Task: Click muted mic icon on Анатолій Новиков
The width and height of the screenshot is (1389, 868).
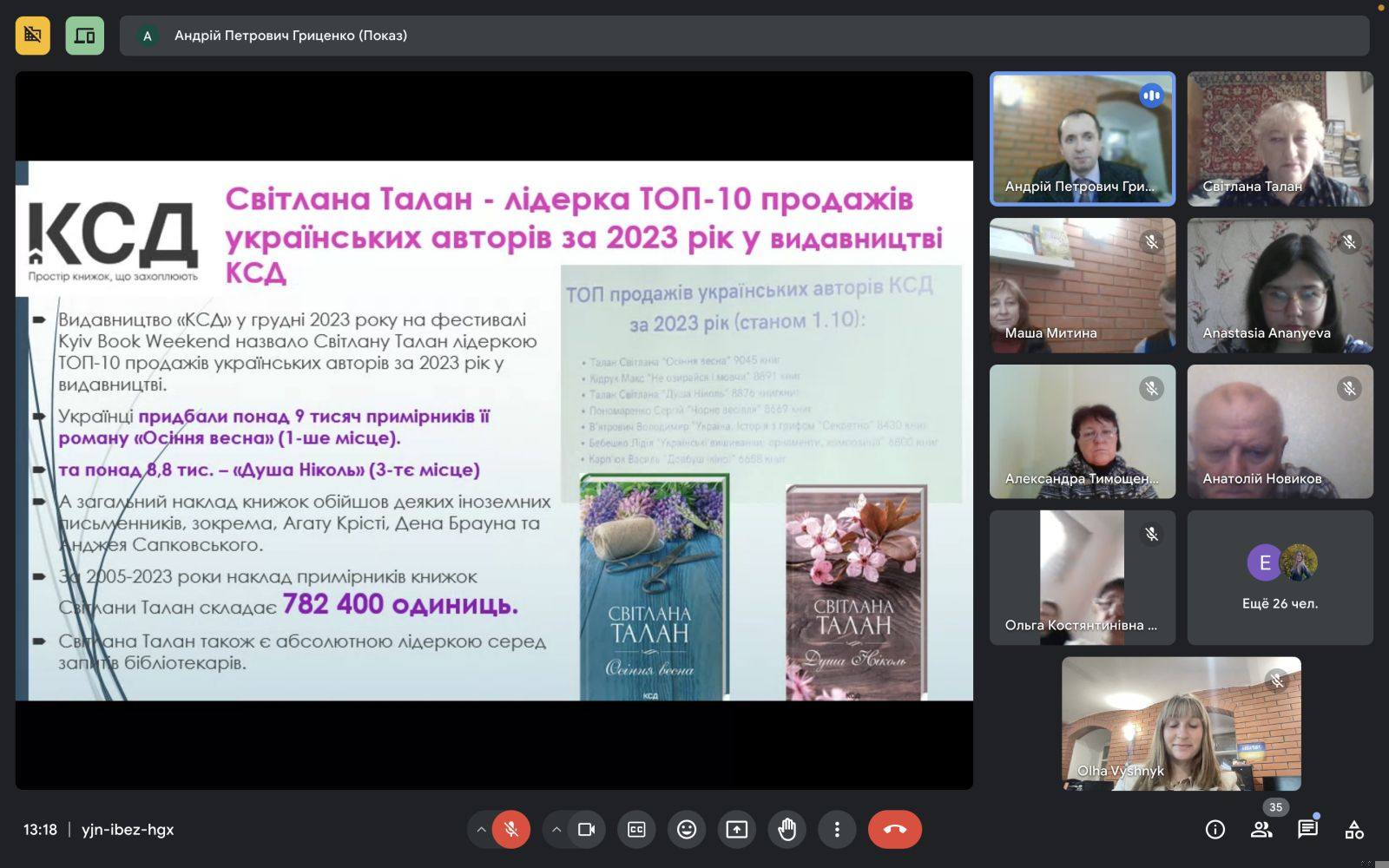Action: click(1349, 388)
